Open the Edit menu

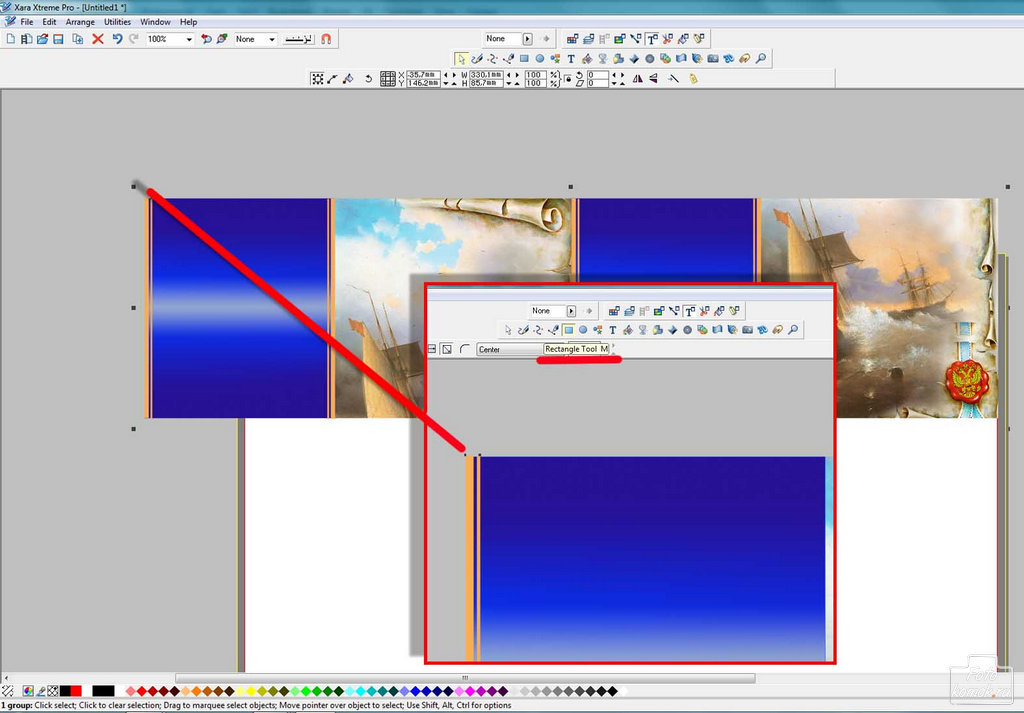pos(50,22)
